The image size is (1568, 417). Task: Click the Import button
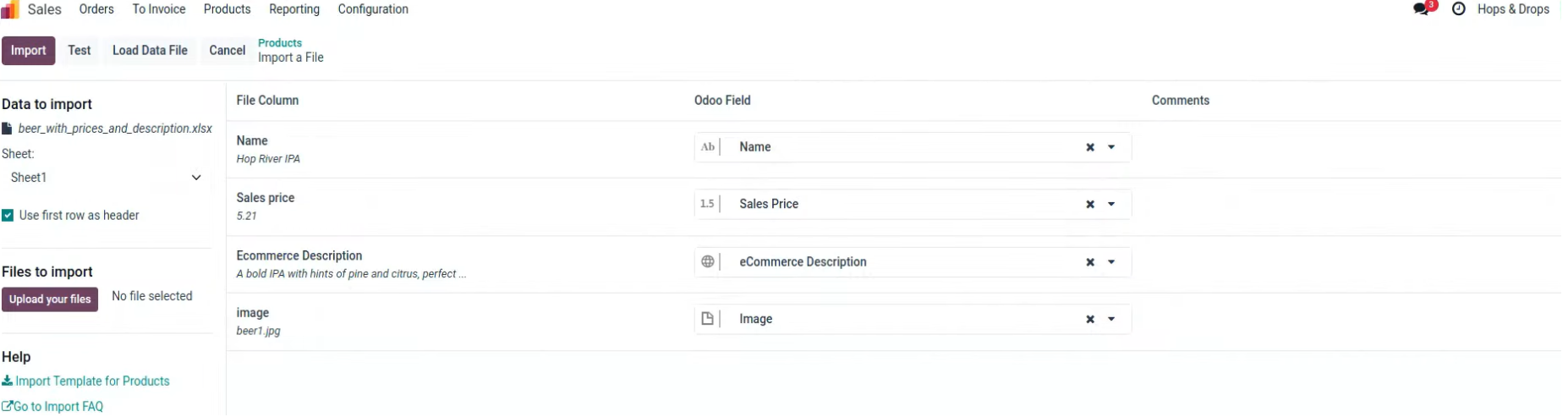pyautogui.click(x=28, y=51)
